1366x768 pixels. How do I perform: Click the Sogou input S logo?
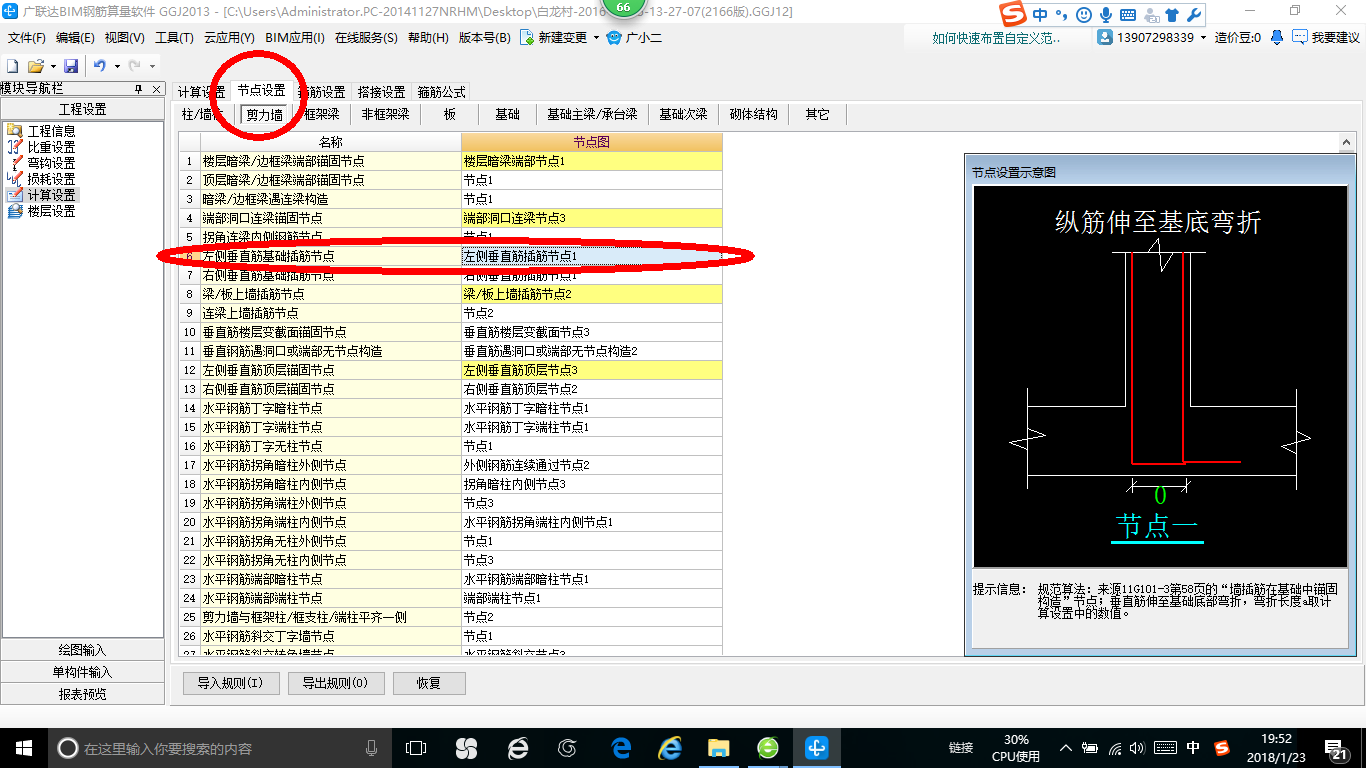click(x=1015, y=15)
